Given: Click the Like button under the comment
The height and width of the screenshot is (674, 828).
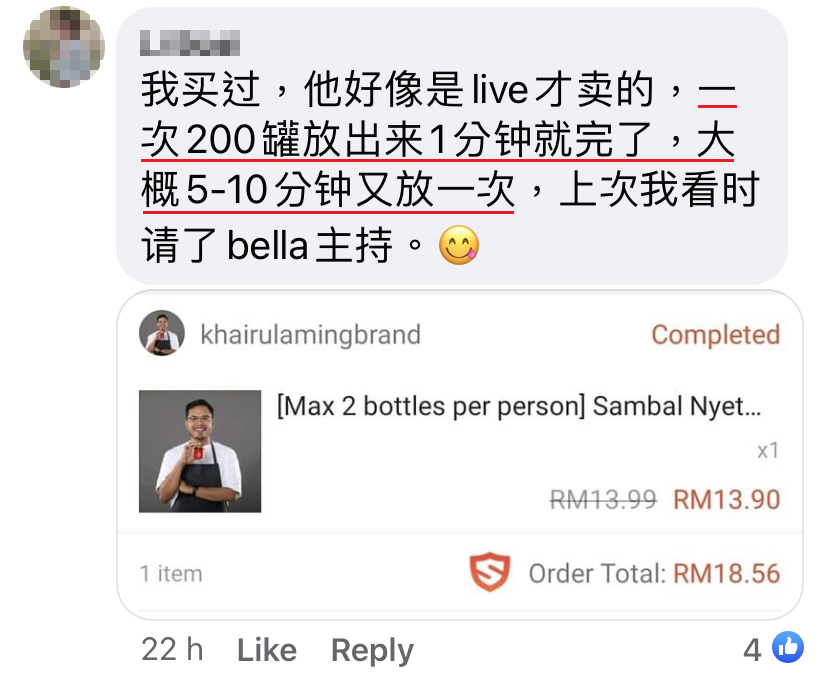Looking at the screenshot, I should coord(267,649).
